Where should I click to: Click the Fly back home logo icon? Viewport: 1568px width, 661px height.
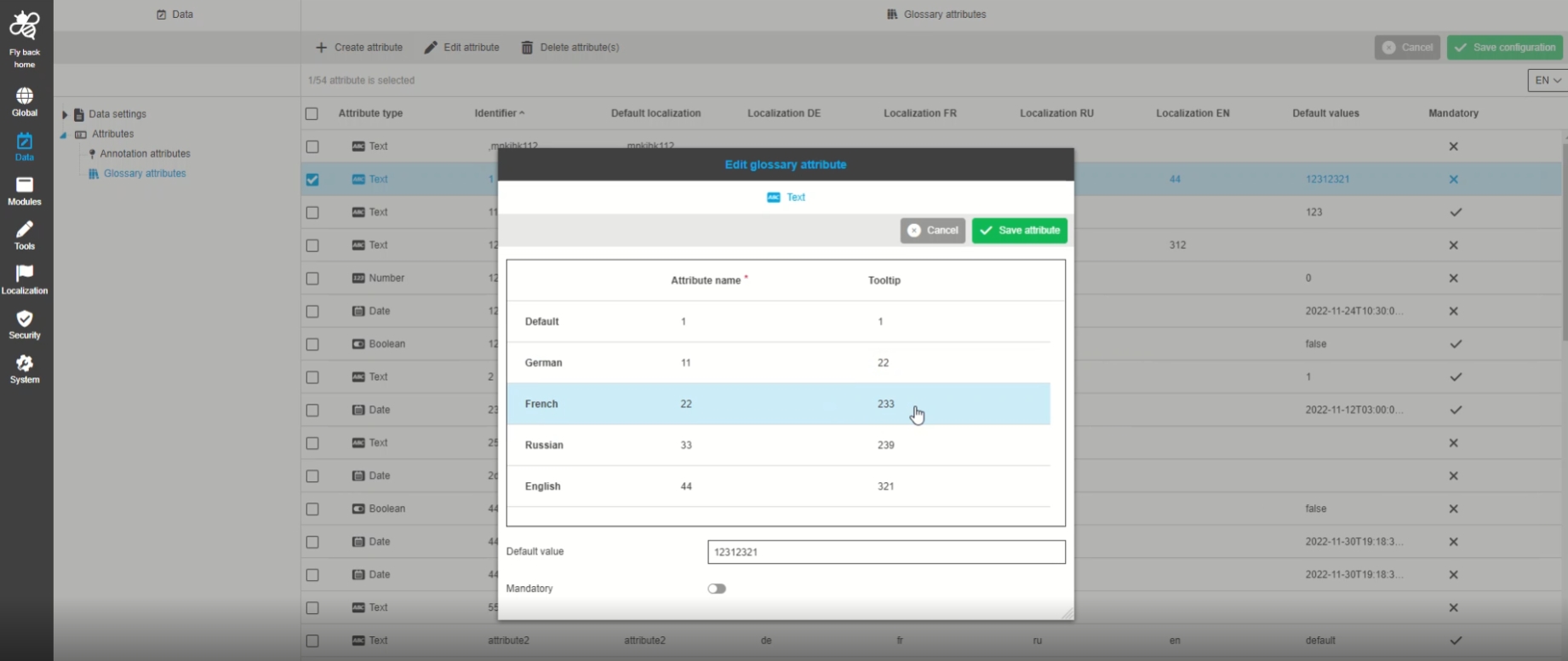(24, 27)
